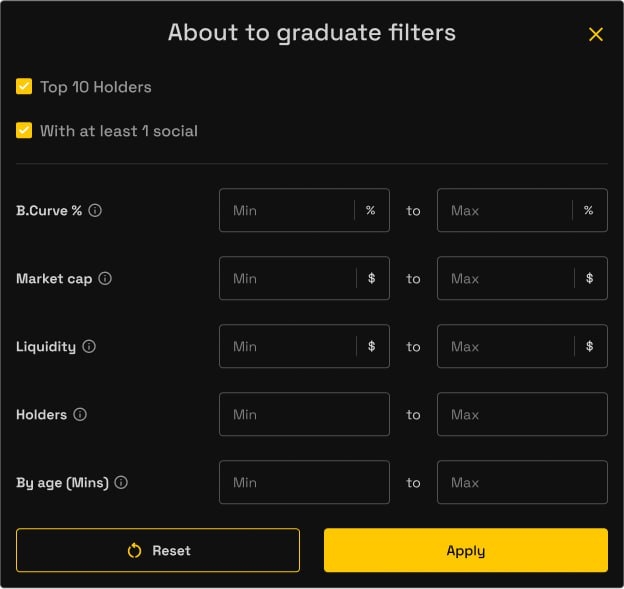Uncheck the Top 10 Holders checkbox
The height and width of the screenshot is (589, 624).
tap(24, 87)
